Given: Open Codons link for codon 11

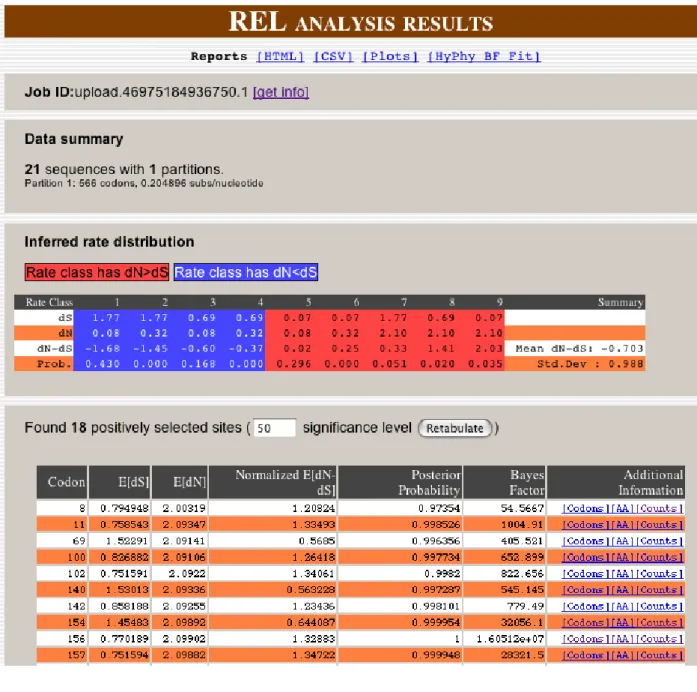Looking at the screenshot, I should click(585, 524).
